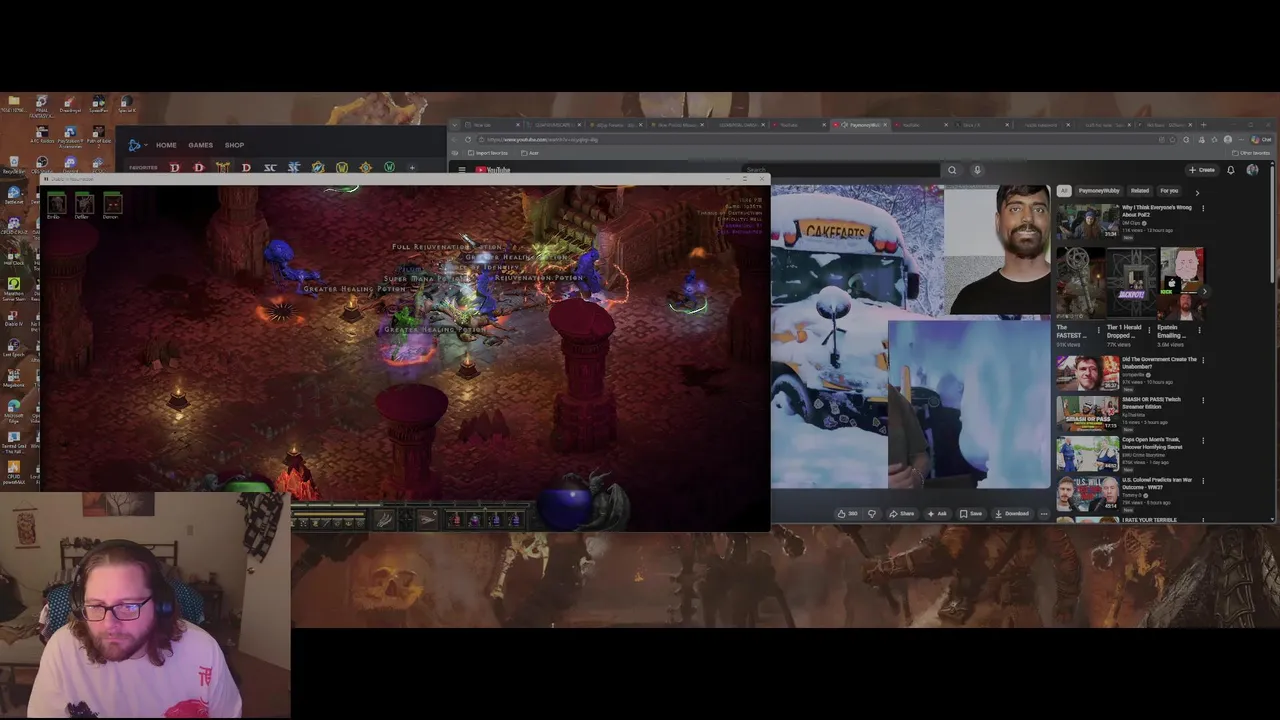Select the All filter chip
Viewport: 1280px width, 720px height.
click(x=1064, y=190)
